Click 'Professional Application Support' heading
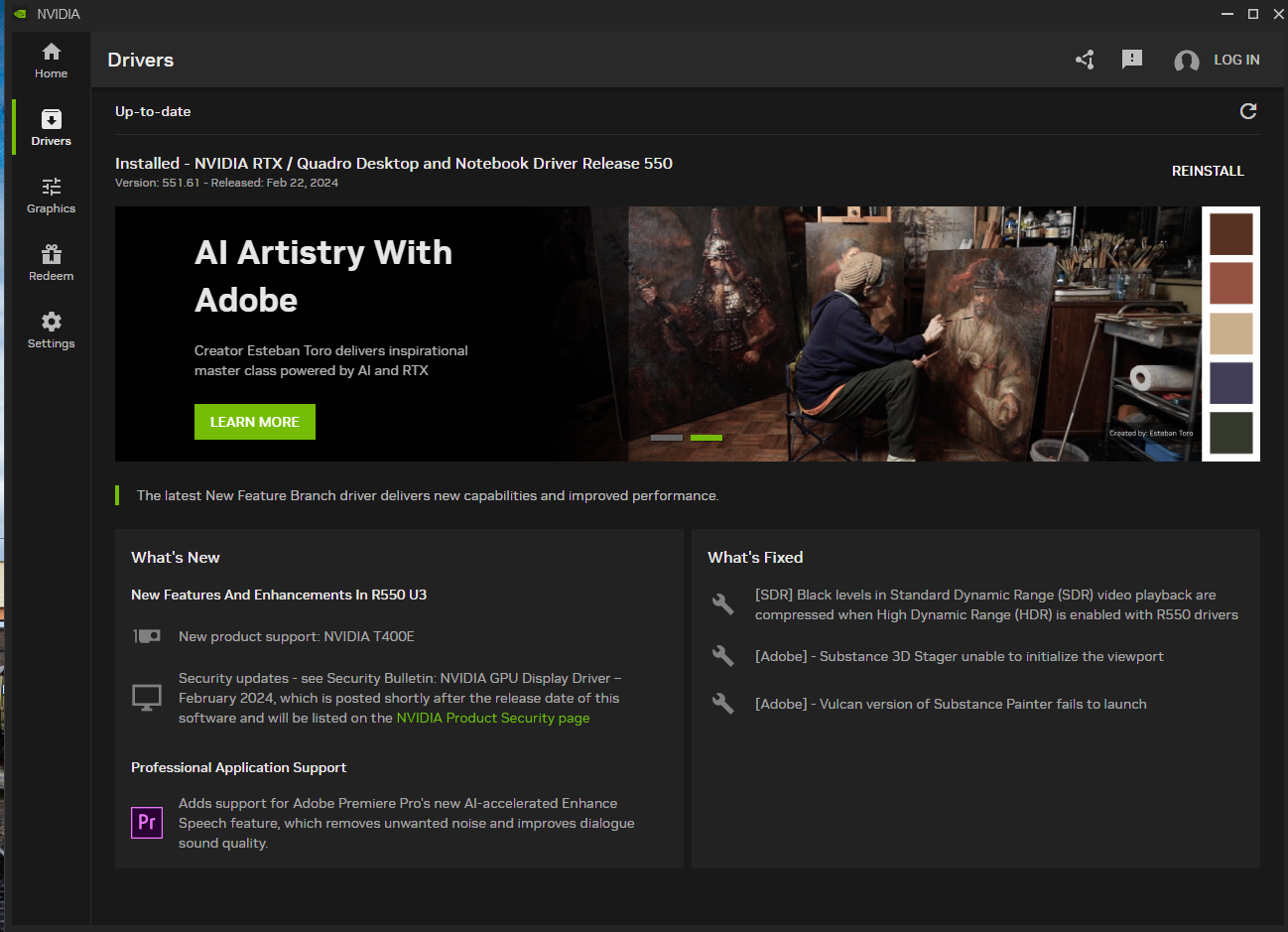The height and width of the screenshot is (932, 1288). (238, 767)
